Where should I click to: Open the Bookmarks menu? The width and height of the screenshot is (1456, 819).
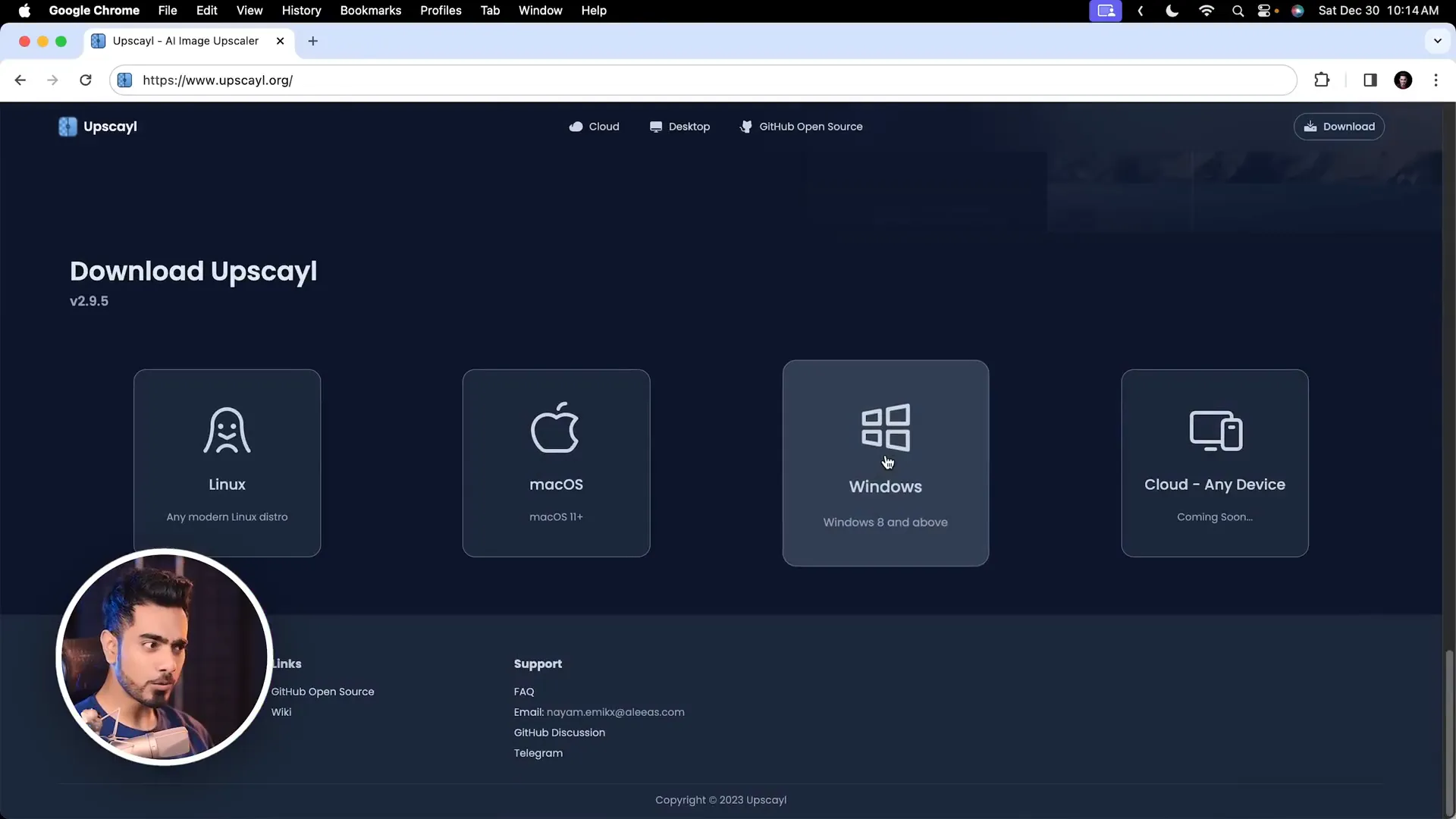click(370, 11)
